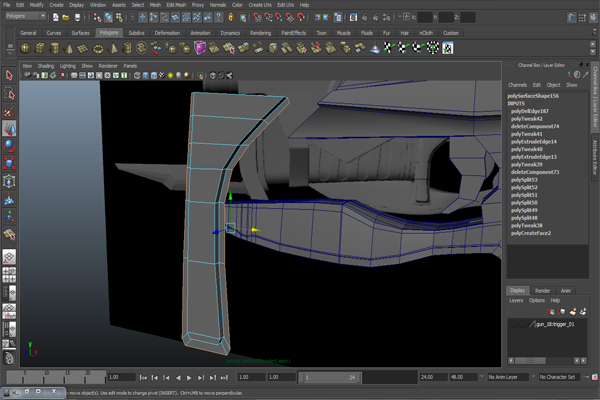Open the viewport Shading menu
The height and width of the screenshot is (400, 600).
click(46, 66)
